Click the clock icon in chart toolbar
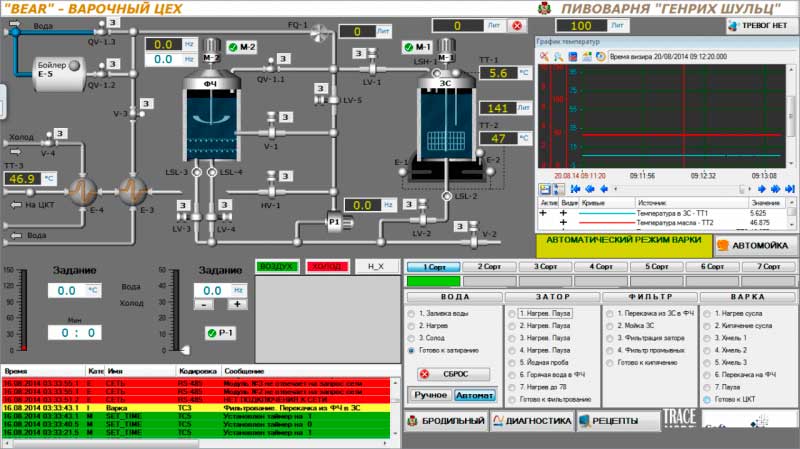Viewport: 800px width, 449px height. (x=601, y=57)
